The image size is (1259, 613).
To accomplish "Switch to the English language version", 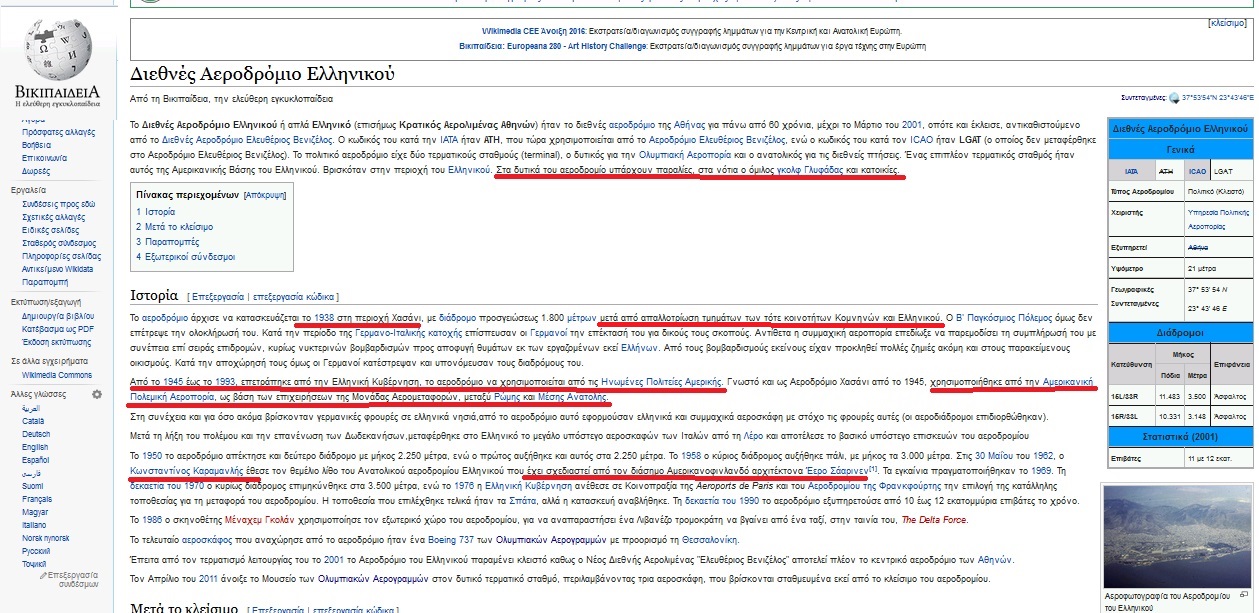I will coord(36,447).
